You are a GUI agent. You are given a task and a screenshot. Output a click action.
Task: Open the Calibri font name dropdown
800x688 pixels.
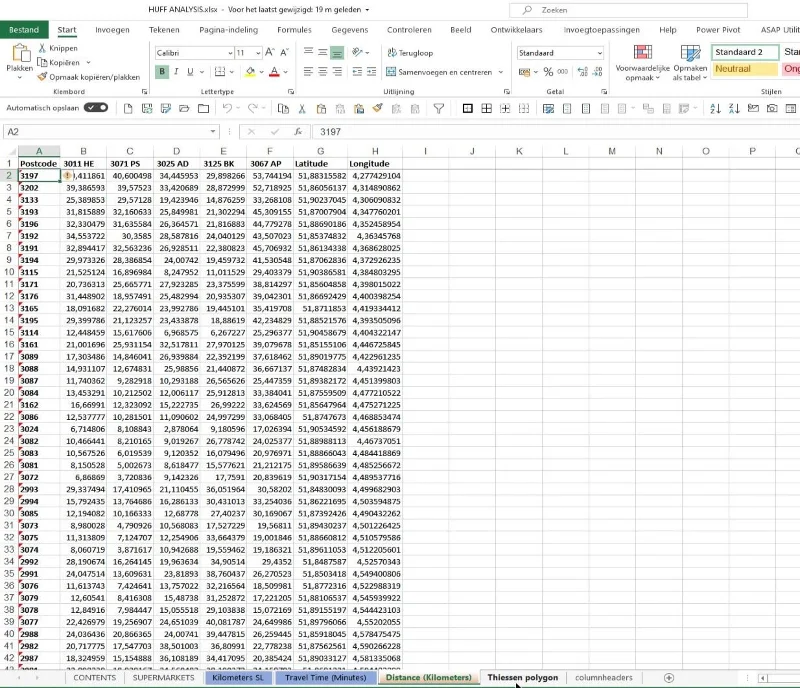point(230,53)
